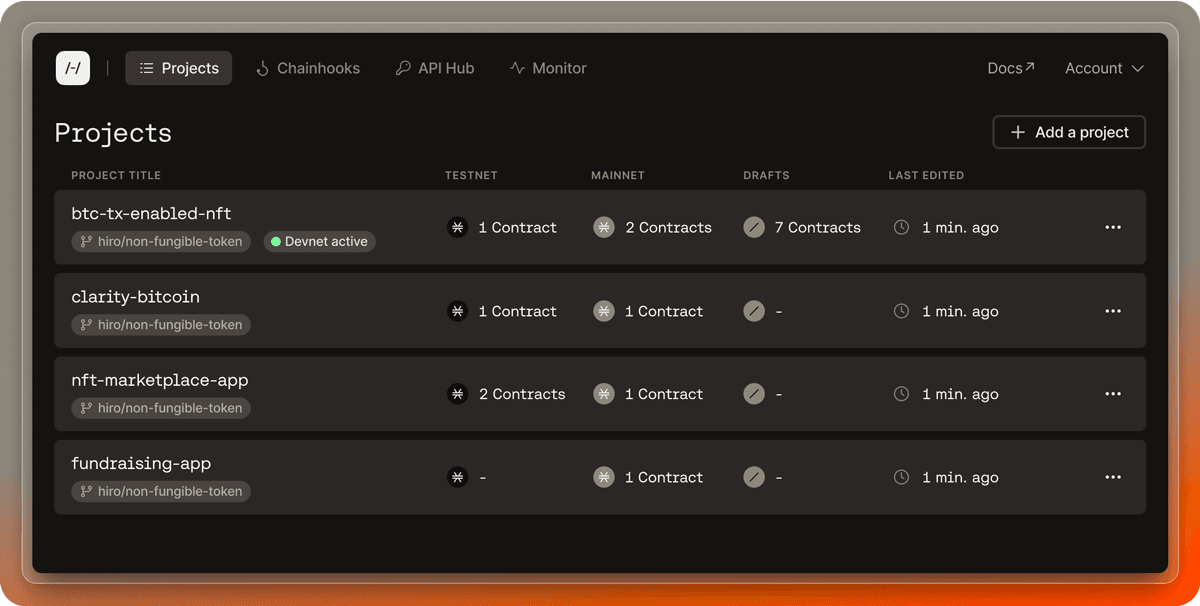Click mainnet icon in fundraising-app row
The height and width of the screenshot is (606, 1200).
pos(603,478)
